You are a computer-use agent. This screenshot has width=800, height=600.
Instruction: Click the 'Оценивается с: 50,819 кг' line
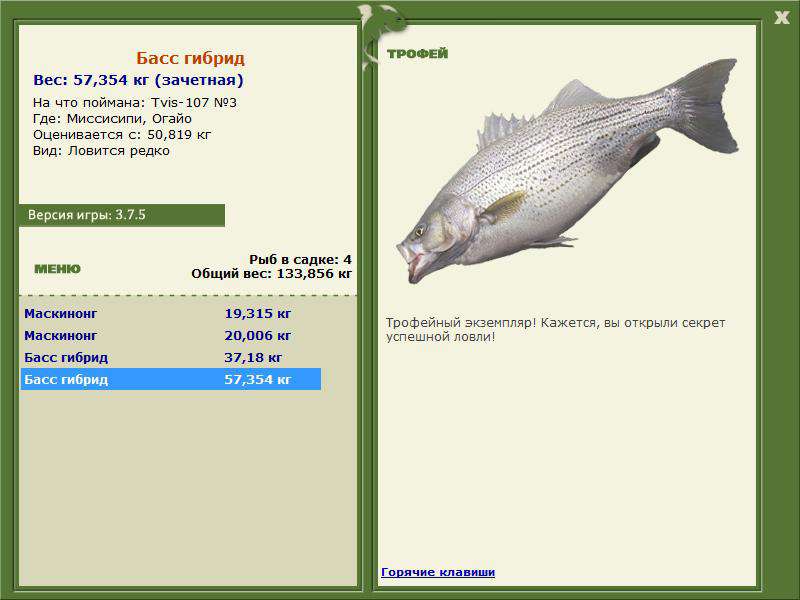(122, 135)
